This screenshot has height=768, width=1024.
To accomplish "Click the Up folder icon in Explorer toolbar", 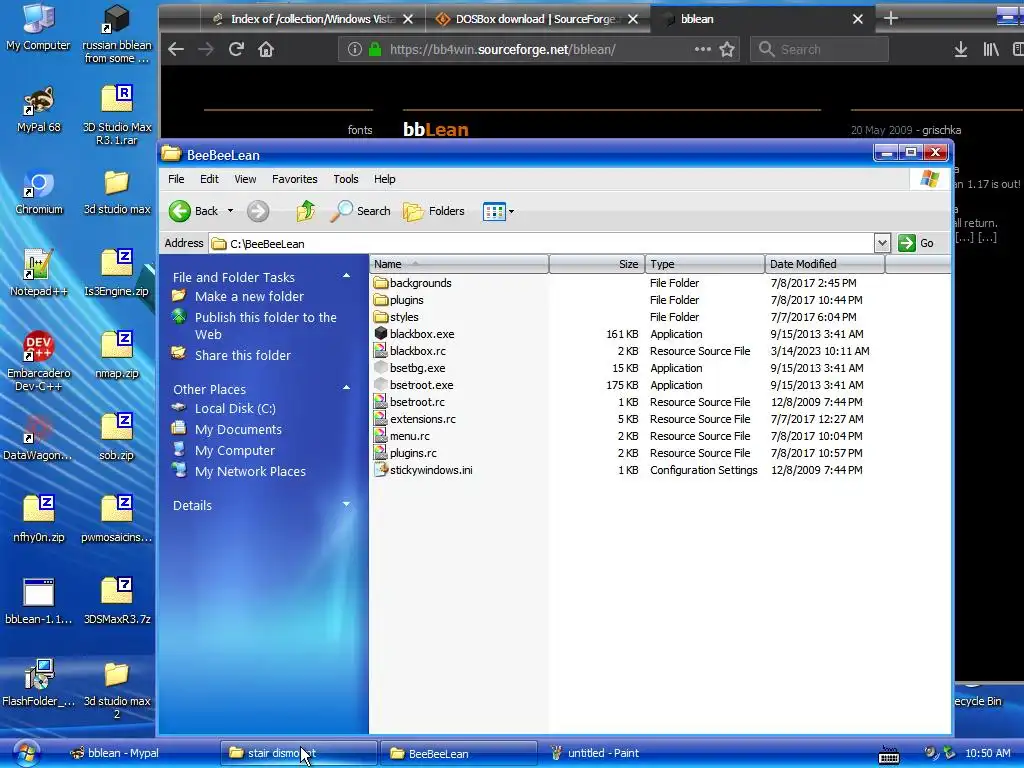I will [306, 211].
